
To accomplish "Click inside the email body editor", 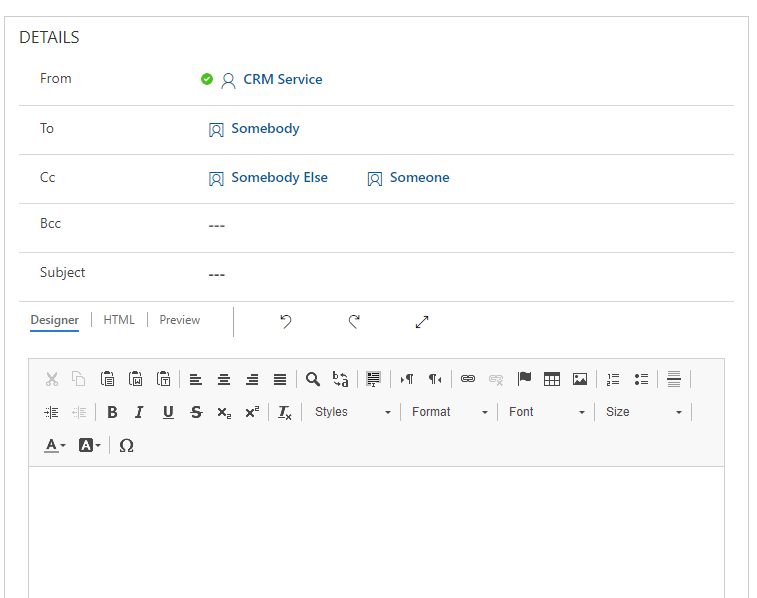I will pos(377,532).
